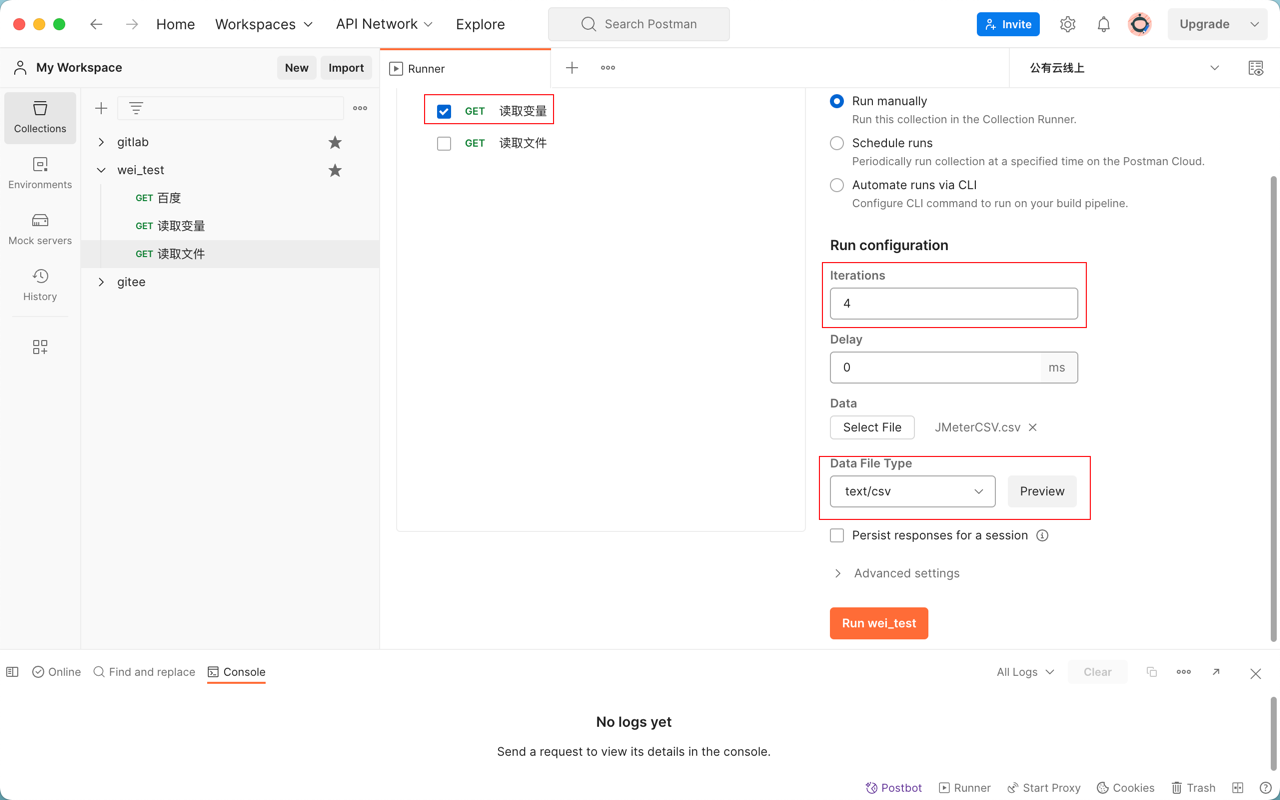Check the 读取文件 request checkbox
Screen dimensions: 1280x800
point(444,143)
